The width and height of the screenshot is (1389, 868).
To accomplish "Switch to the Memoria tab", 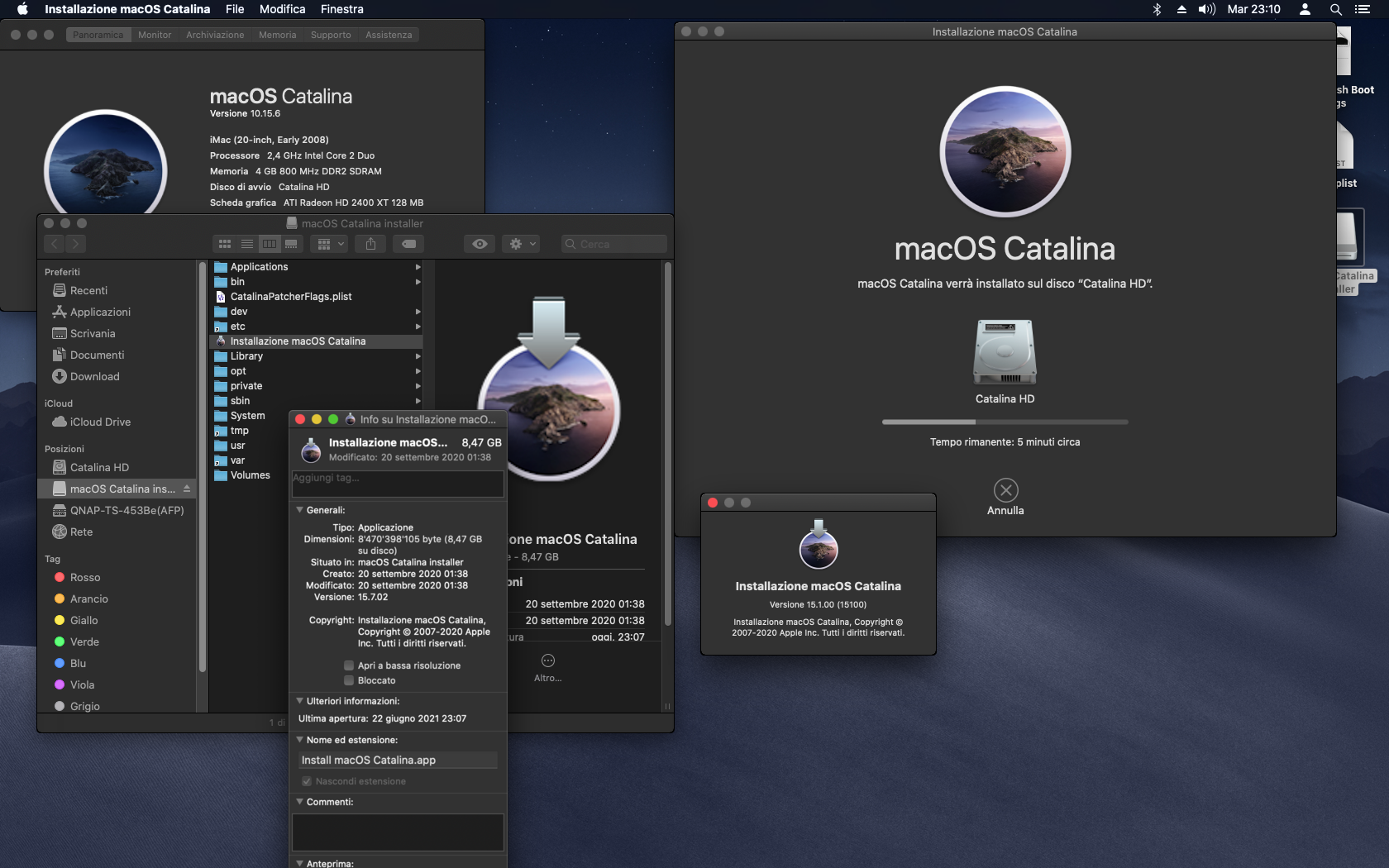I will pyautogui.click(x=277, y=35).
